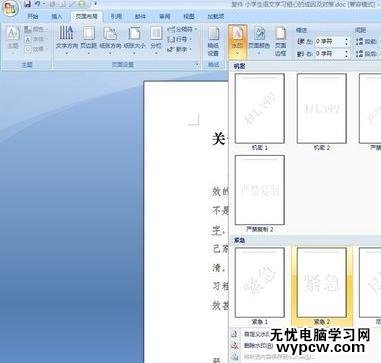Image resolution: width=381 pixels, height=363 pixels.
Task: Switch to the Review (审阅) tab
Action: tap(165, 16)
